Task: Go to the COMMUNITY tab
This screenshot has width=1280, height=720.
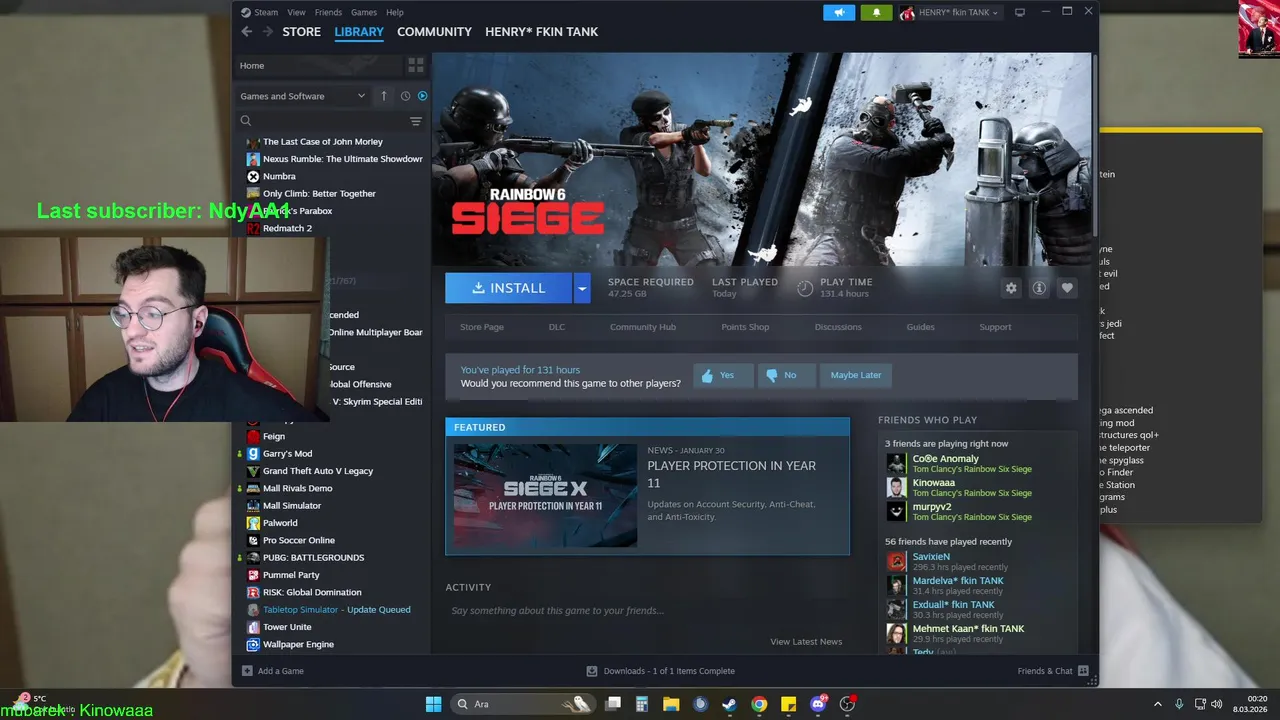Action: pos(434,32)
